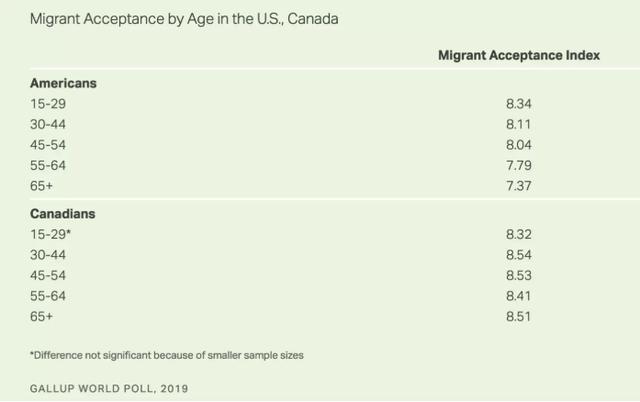Click the Americans group heading
Viewport: 640px width, 402px height.
tap(63, 83)
